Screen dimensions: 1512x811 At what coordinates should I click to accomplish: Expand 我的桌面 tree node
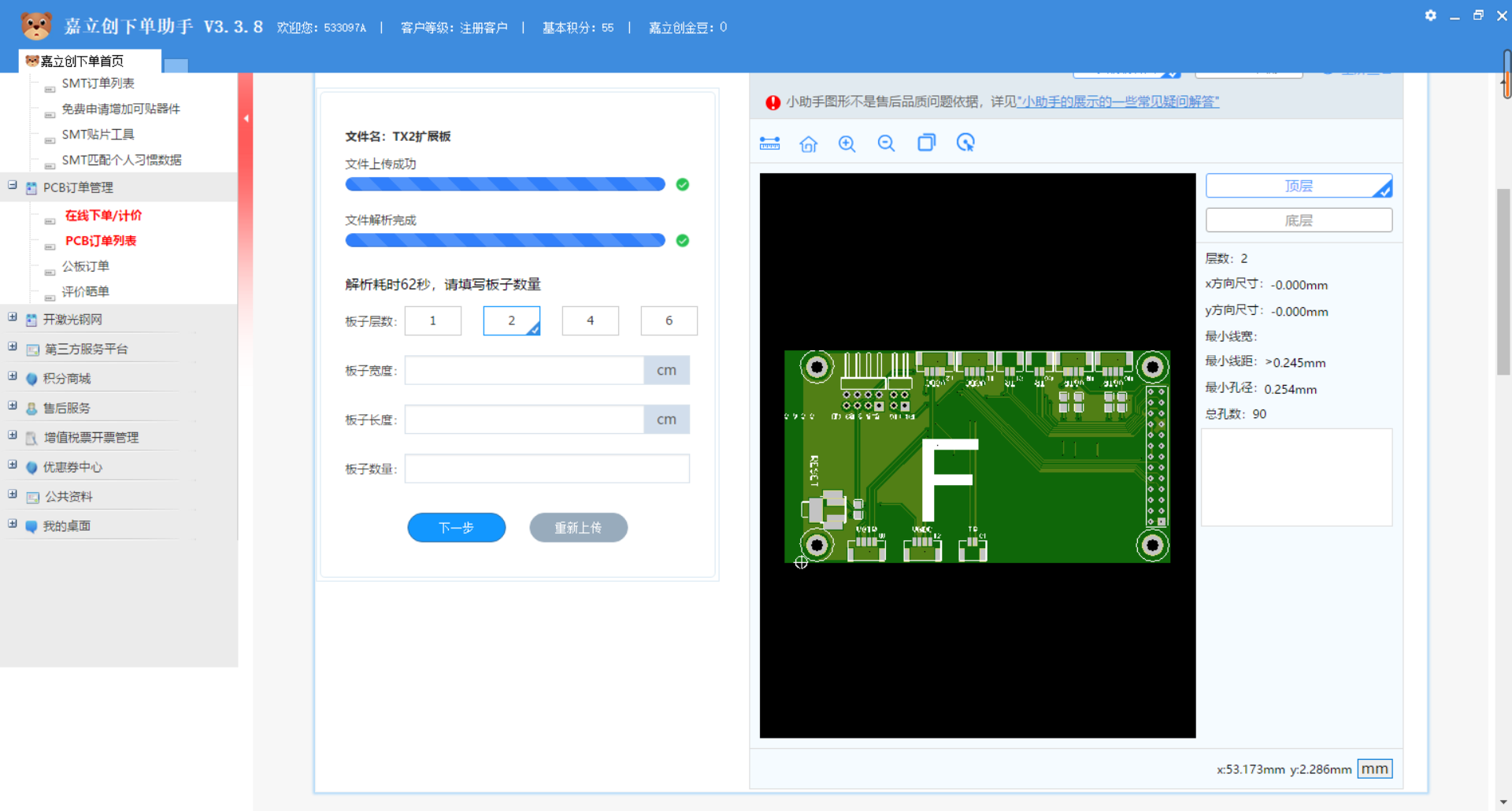click(13, 523)
